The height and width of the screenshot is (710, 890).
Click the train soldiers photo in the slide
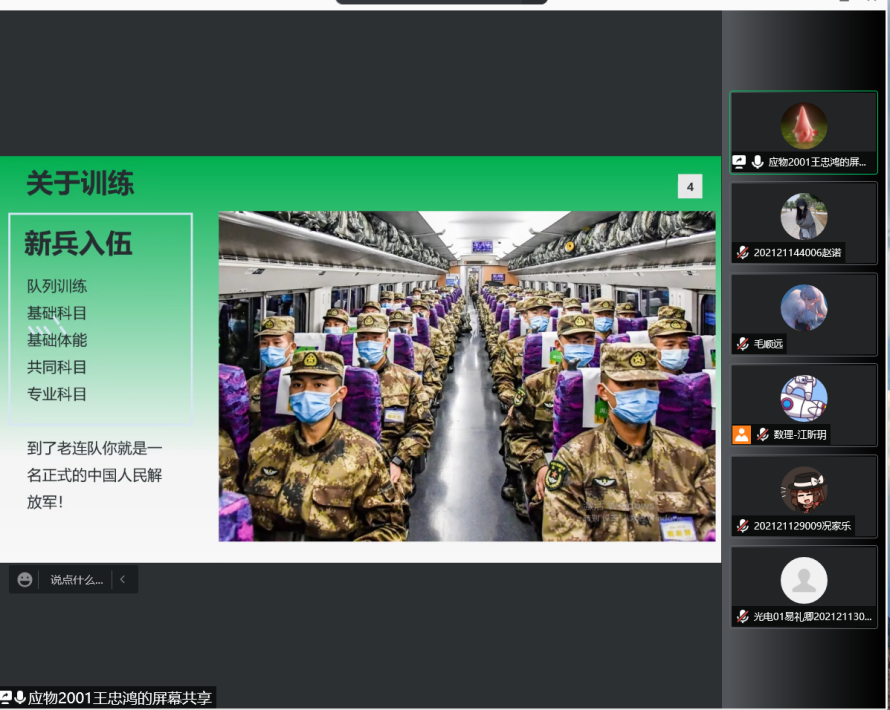[467, 376]
